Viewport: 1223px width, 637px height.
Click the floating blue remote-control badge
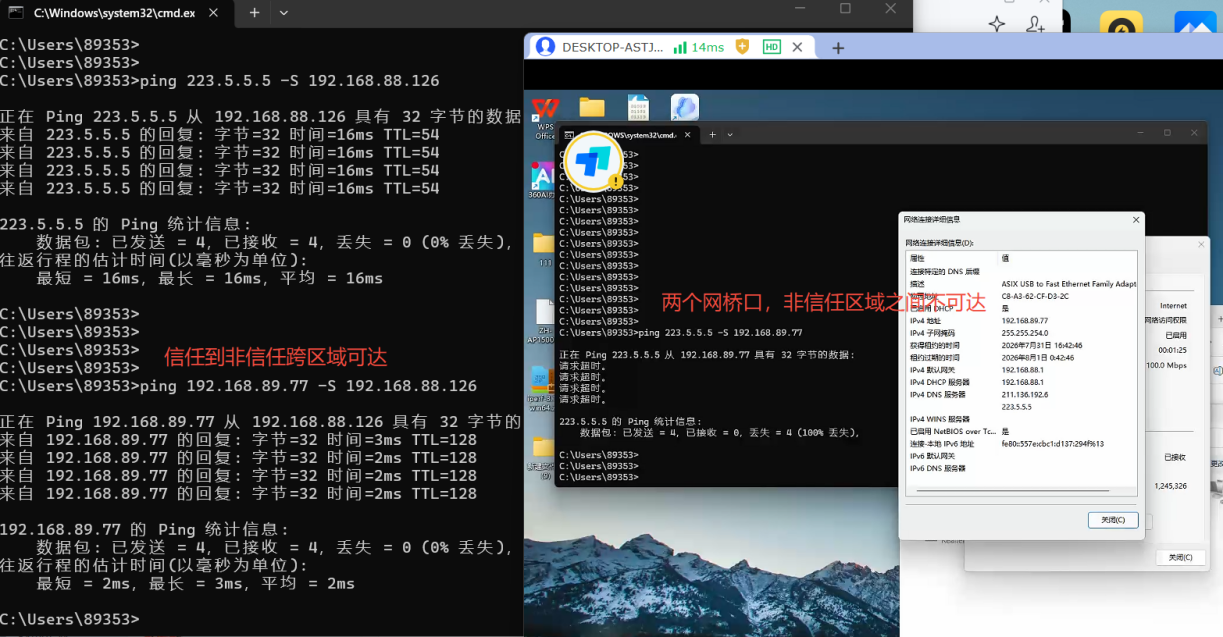[593, 160]
